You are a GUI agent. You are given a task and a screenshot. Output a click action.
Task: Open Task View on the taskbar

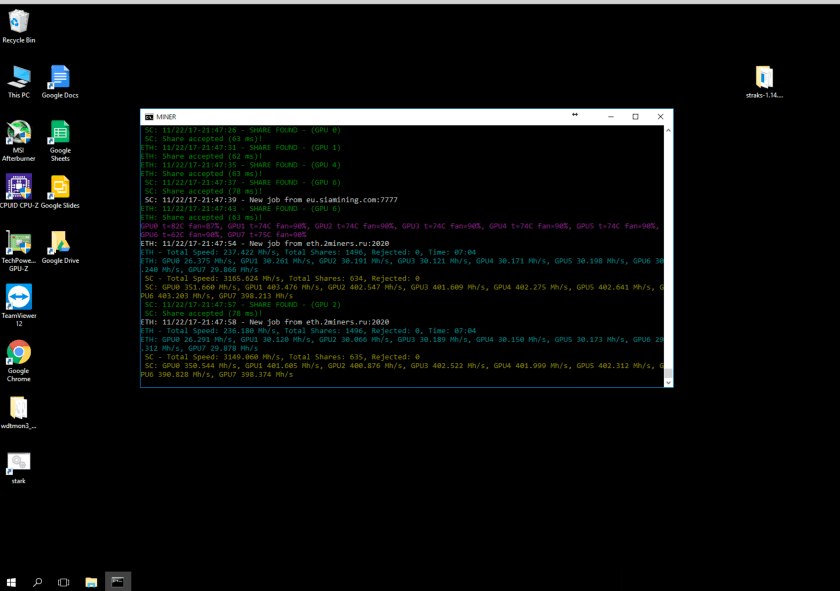pos(63,582)
